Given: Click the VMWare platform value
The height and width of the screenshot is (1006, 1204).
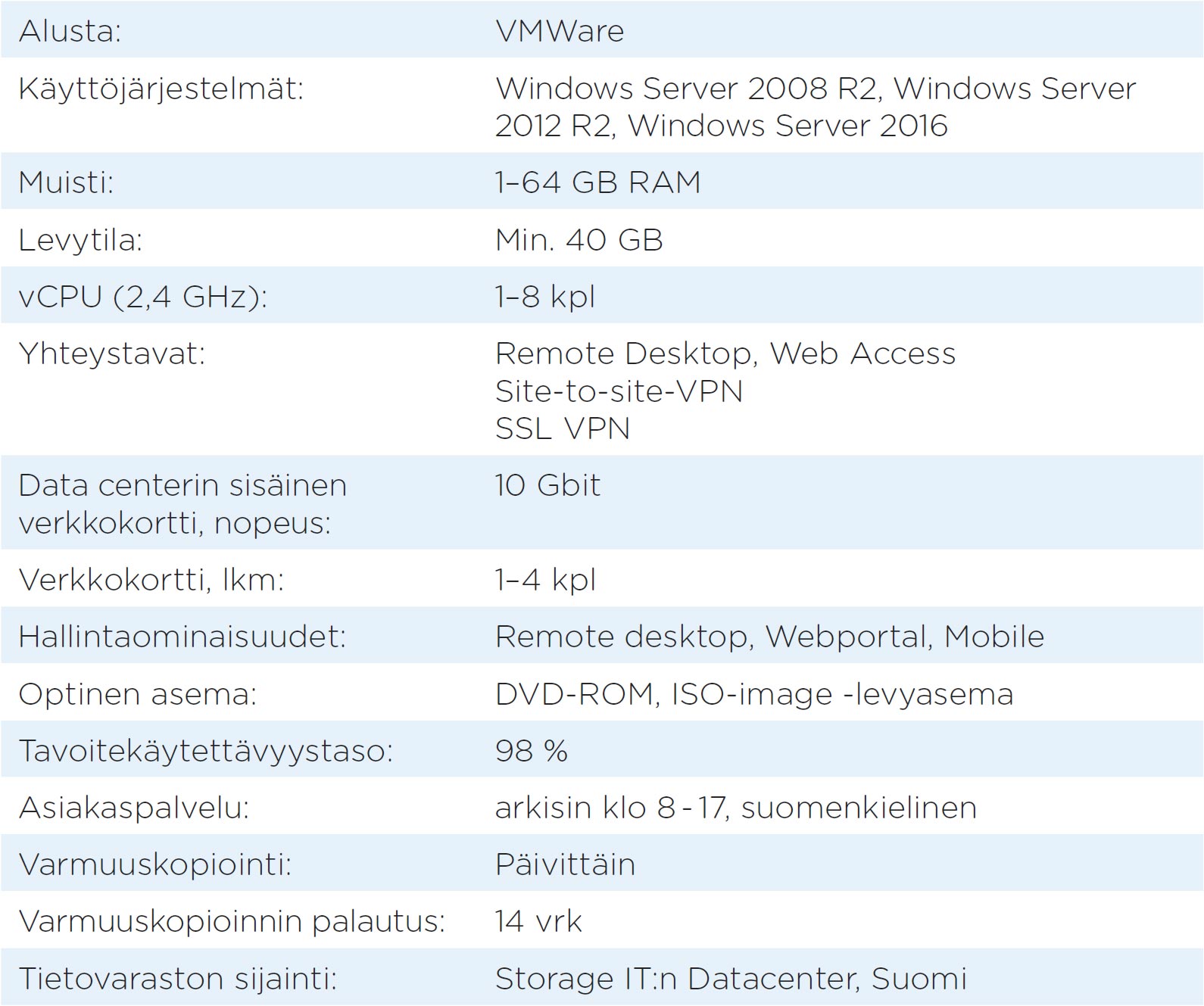Looking at the screenshot, I should [560, 31].
